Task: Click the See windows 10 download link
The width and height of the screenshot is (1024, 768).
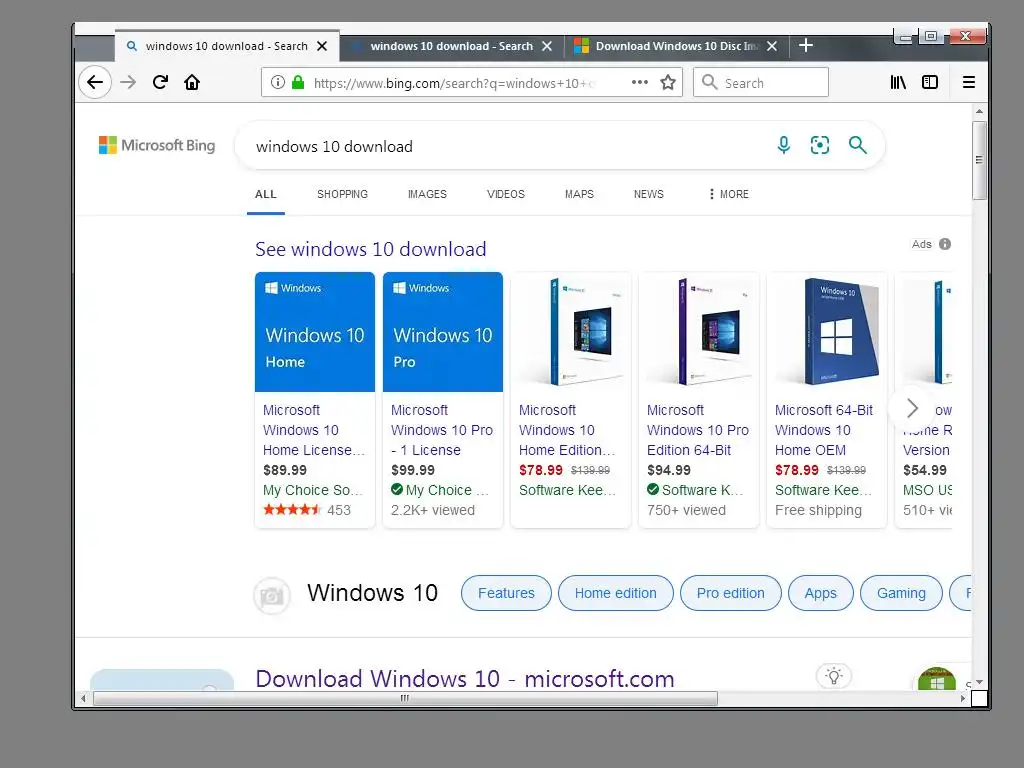Action: click(370, 249)
